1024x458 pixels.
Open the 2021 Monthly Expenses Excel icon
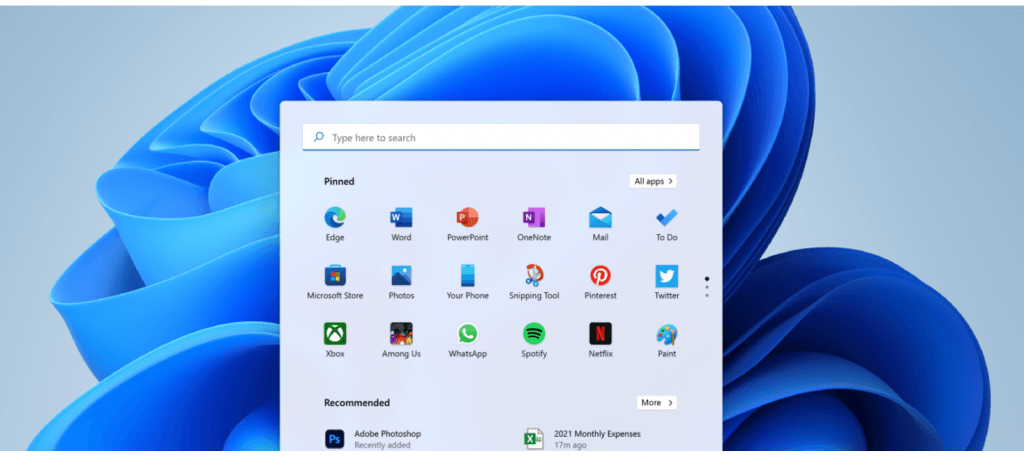[534, 438]
